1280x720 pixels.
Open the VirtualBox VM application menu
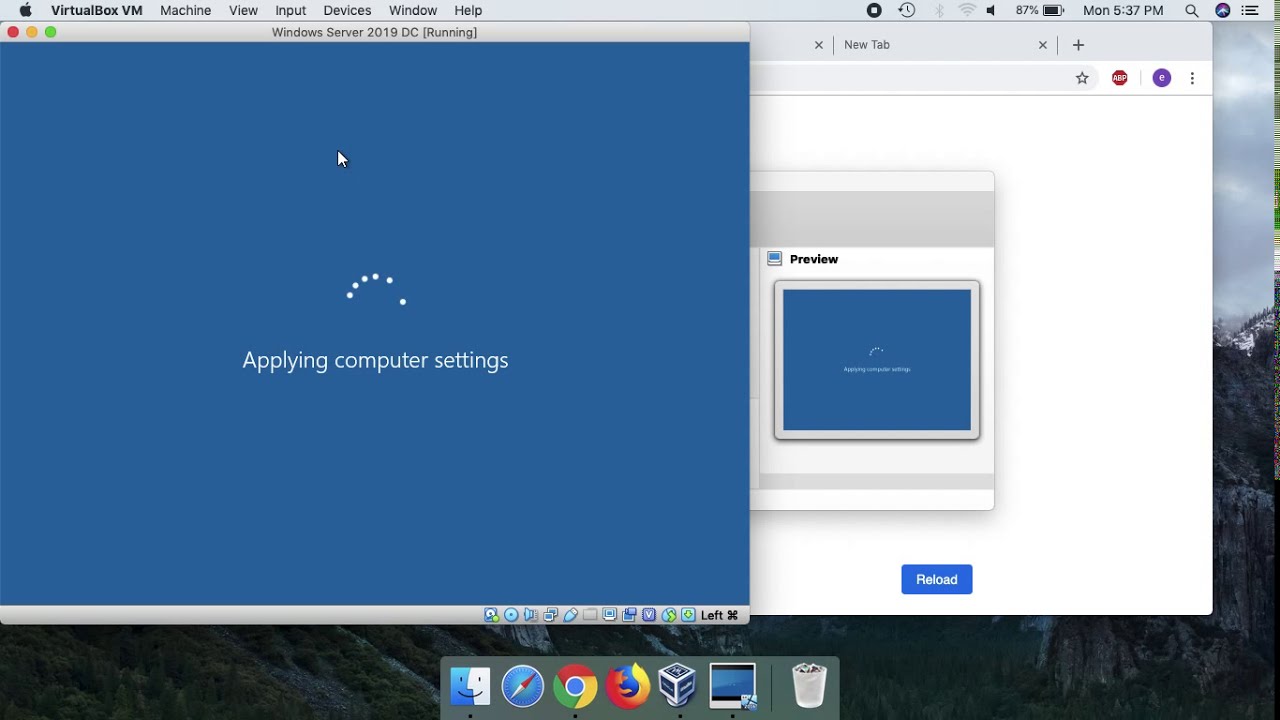pos(97,10)
